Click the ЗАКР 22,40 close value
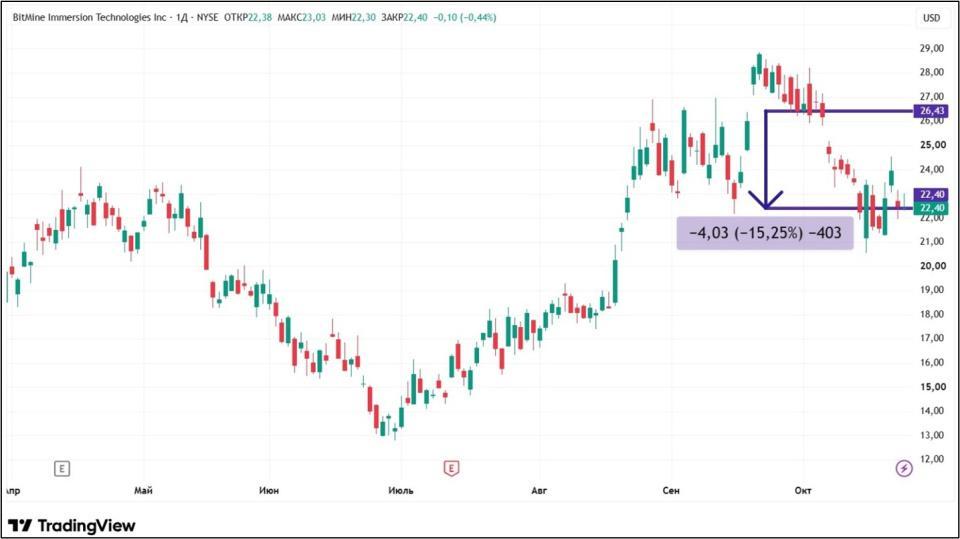960x539 pixels. tap(404, 18)
